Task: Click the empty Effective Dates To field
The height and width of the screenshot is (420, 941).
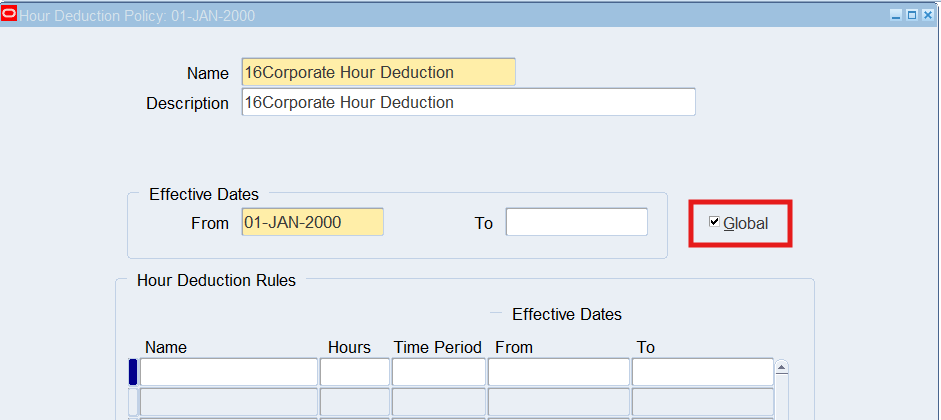Action: pyautogui.click(x=576, y=222)
